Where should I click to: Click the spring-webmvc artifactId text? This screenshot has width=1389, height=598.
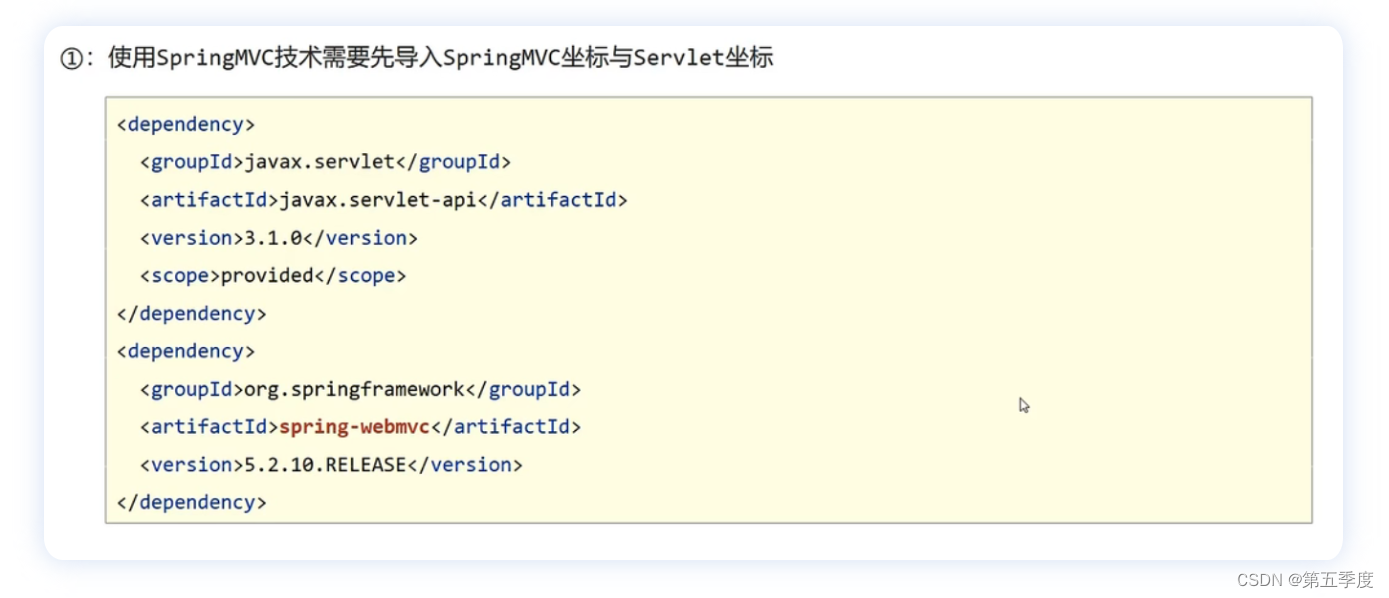[354, 427]
